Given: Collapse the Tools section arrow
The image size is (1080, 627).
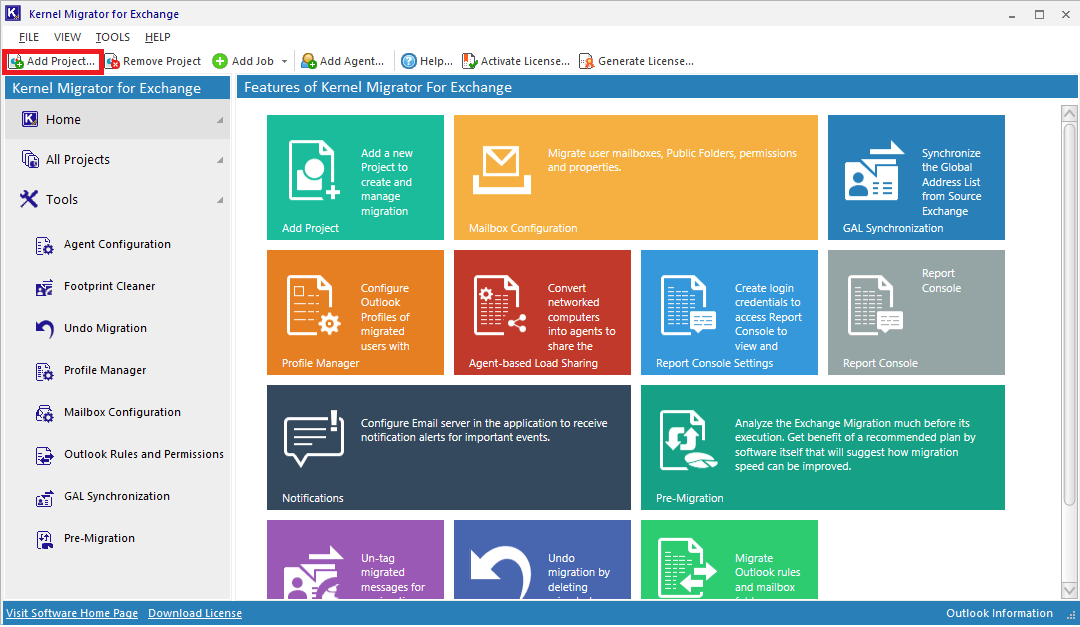Looking at the screenshot, I should [220, 200].
